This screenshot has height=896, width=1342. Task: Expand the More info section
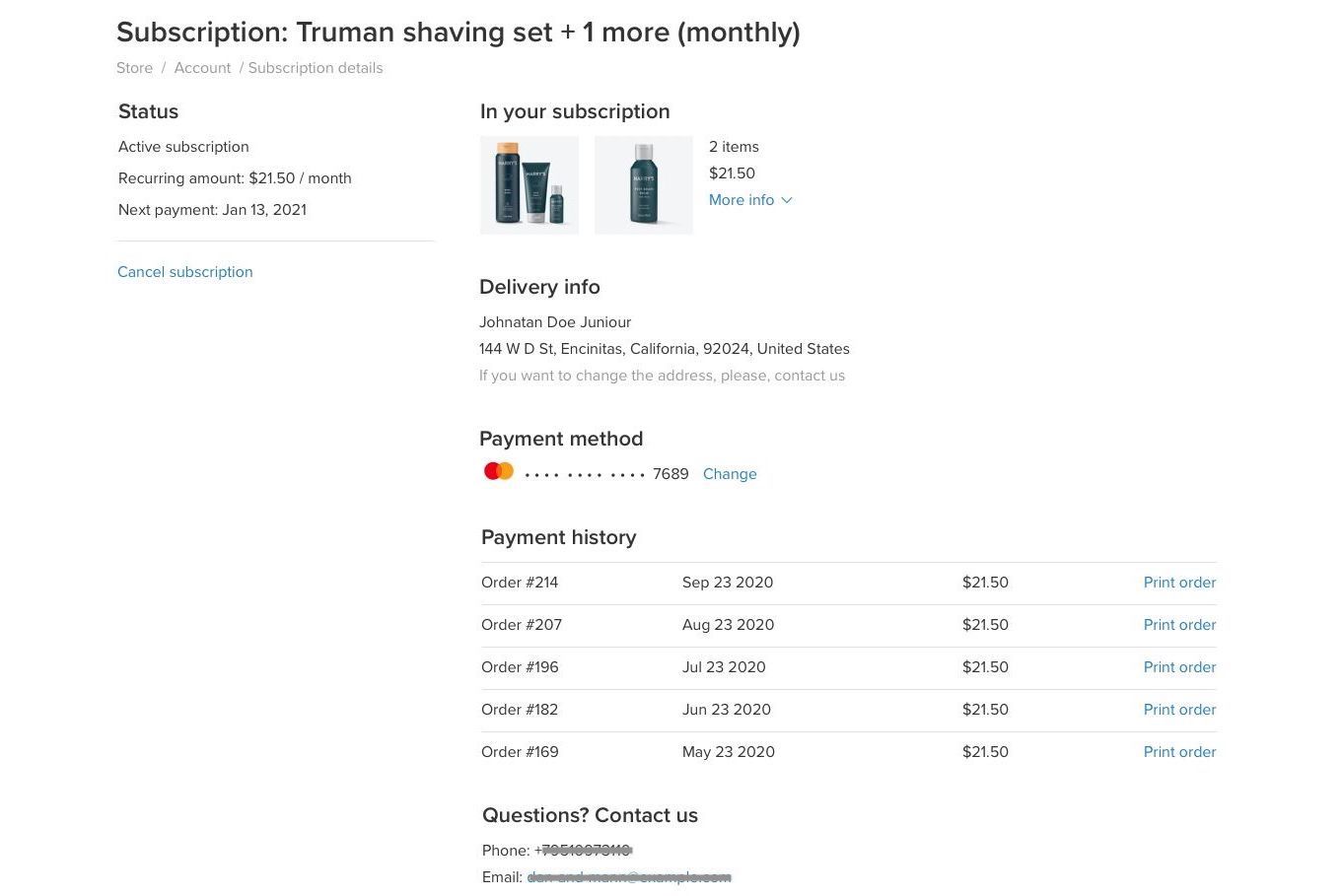[x=742, y=199]
